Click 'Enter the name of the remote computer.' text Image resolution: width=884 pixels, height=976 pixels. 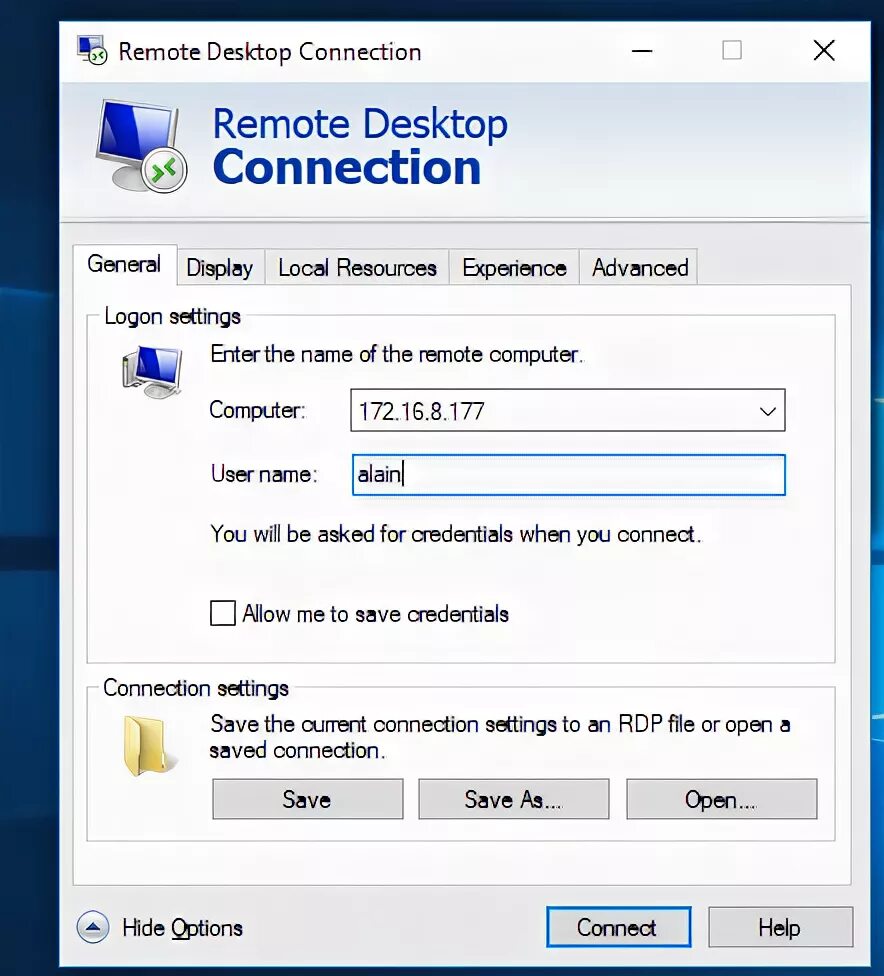(x=397, y=354)
